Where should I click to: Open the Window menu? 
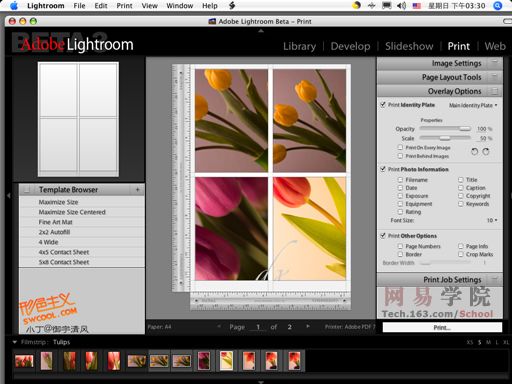point(180,6)
